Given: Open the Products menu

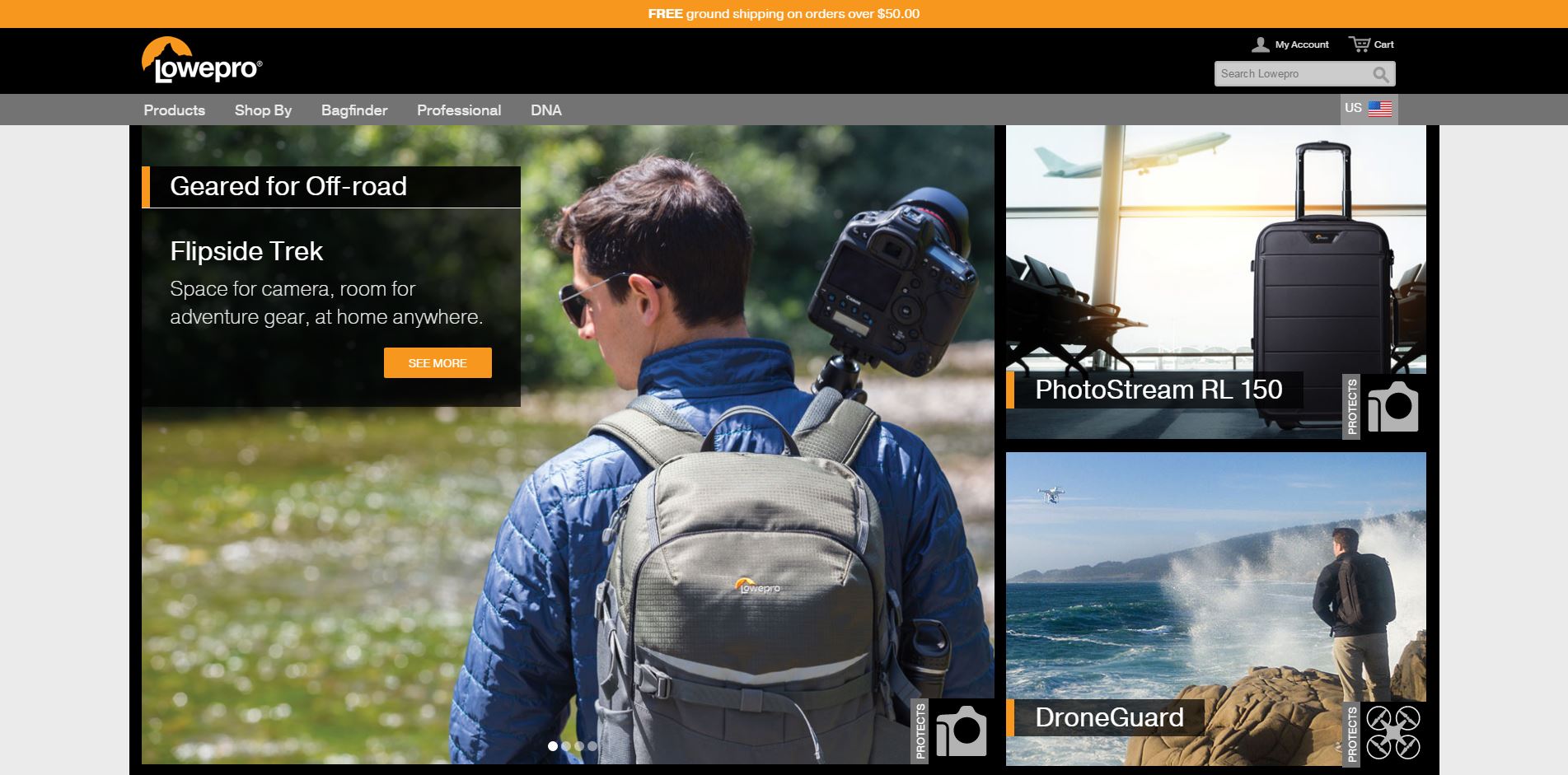Looking at the screenshot, I should [x=175, y=110].
